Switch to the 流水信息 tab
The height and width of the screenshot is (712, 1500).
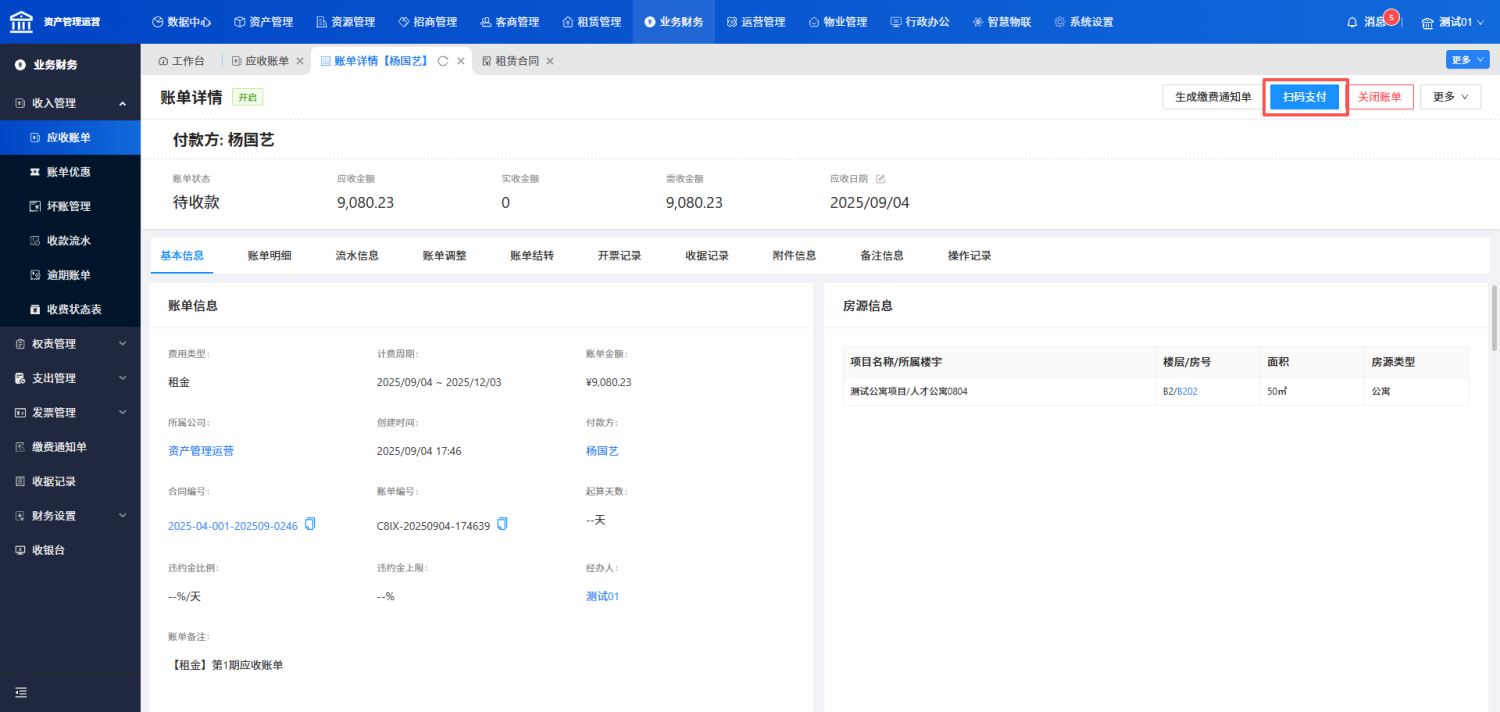(357, 255)
